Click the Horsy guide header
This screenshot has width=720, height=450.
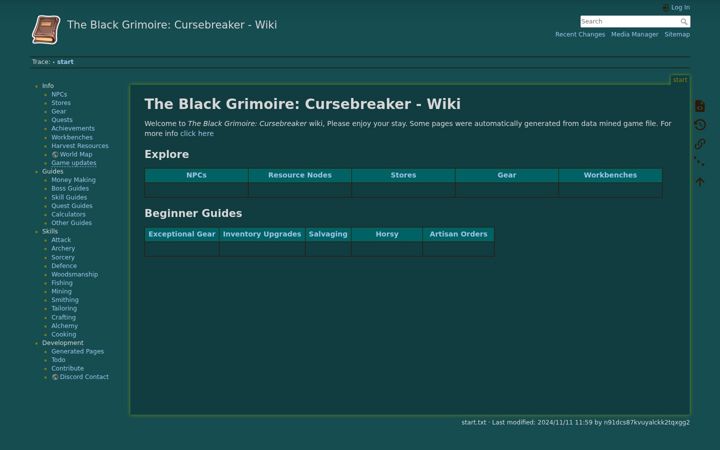coord(387,234)
